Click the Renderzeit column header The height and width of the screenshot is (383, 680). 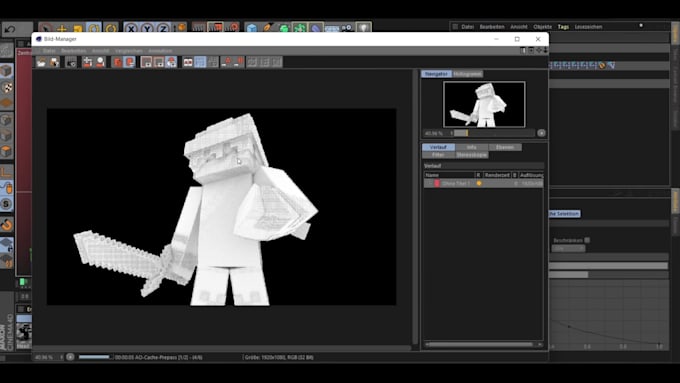497,175
